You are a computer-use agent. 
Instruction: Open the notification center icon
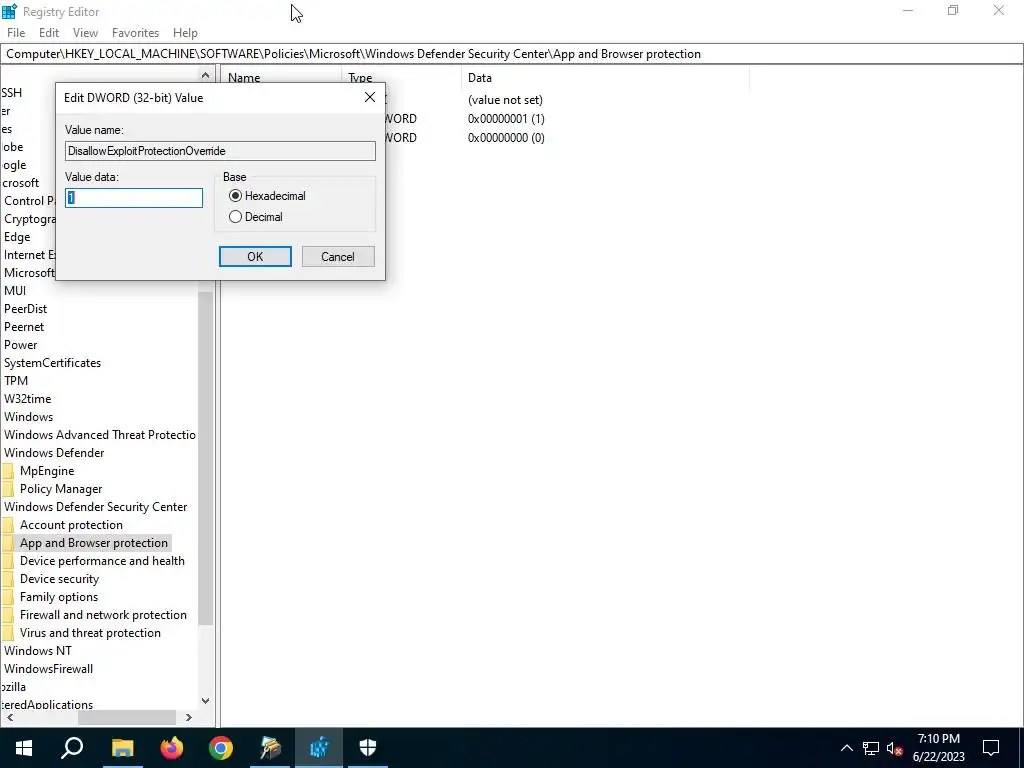pyautogui.click(x=991, y=748)
